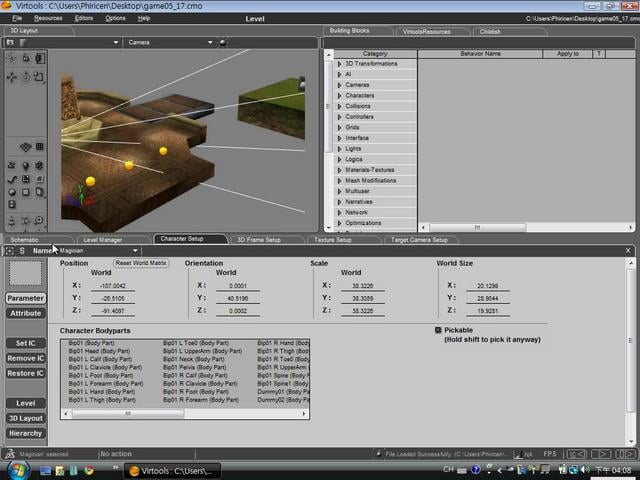
Task: Expand the 3D Transformations category
Action: point(340,64)
